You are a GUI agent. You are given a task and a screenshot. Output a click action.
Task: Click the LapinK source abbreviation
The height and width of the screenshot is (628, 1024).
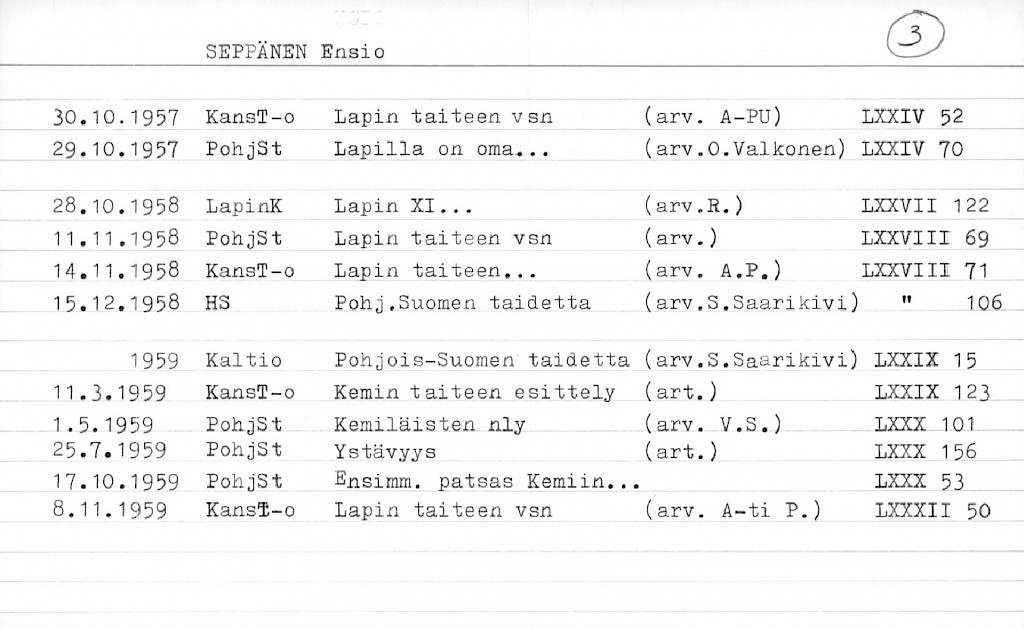pyautogui.click(x=244, y=207)
